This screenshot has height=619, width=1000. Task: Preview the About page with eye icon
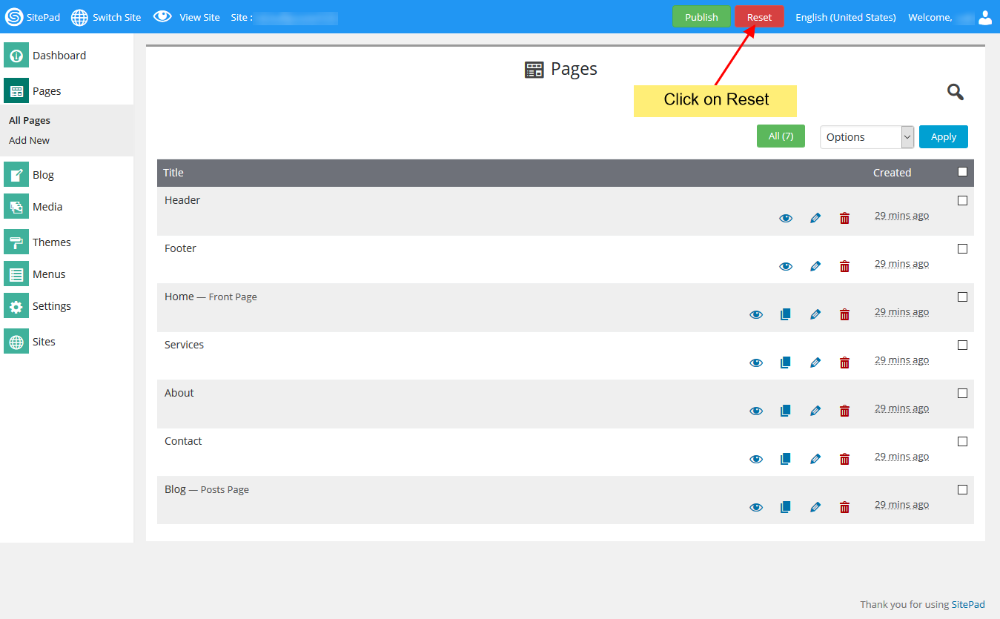(x=756, y=411)
